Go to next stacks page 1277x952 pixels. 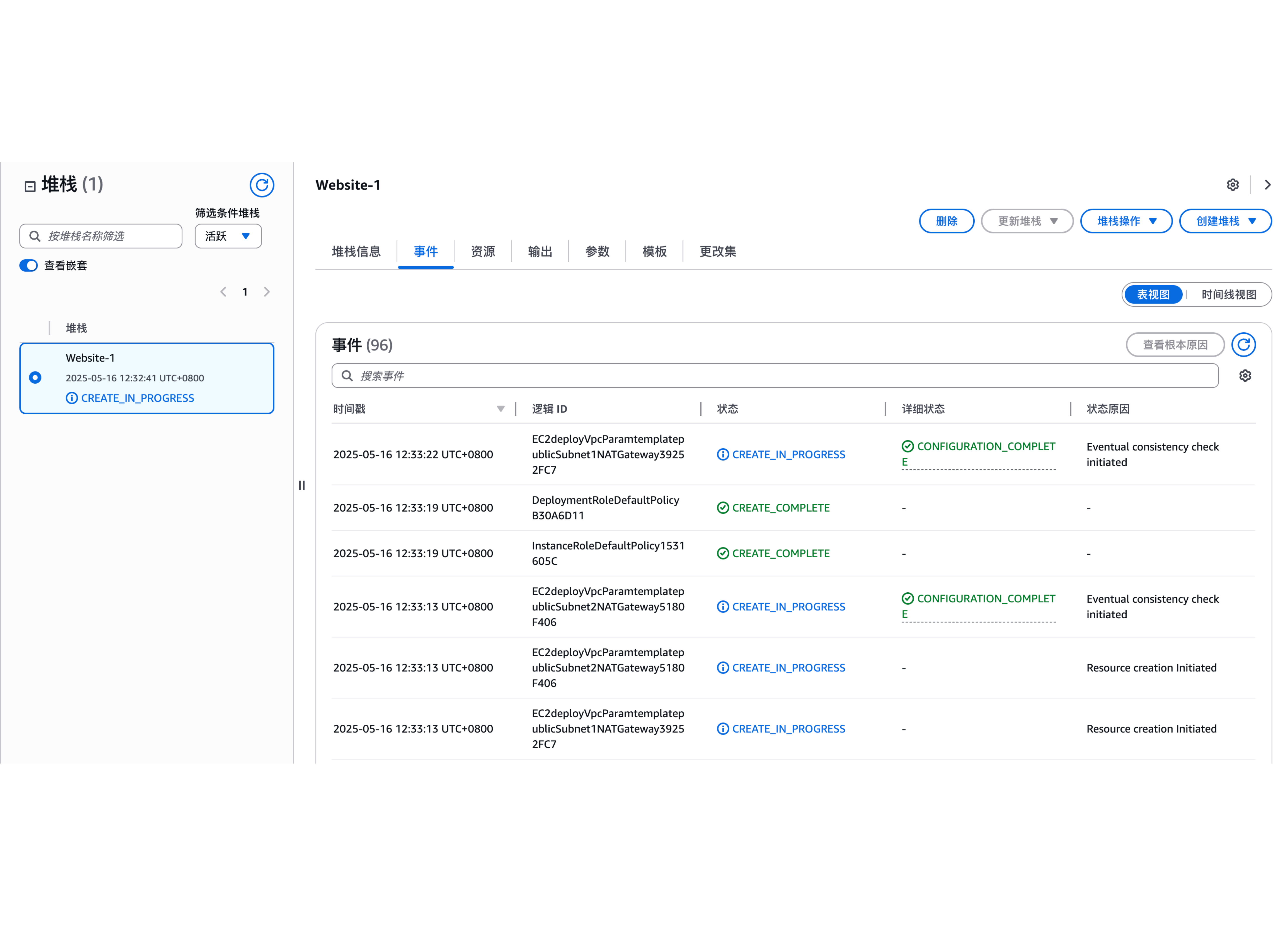pos(266,292)
